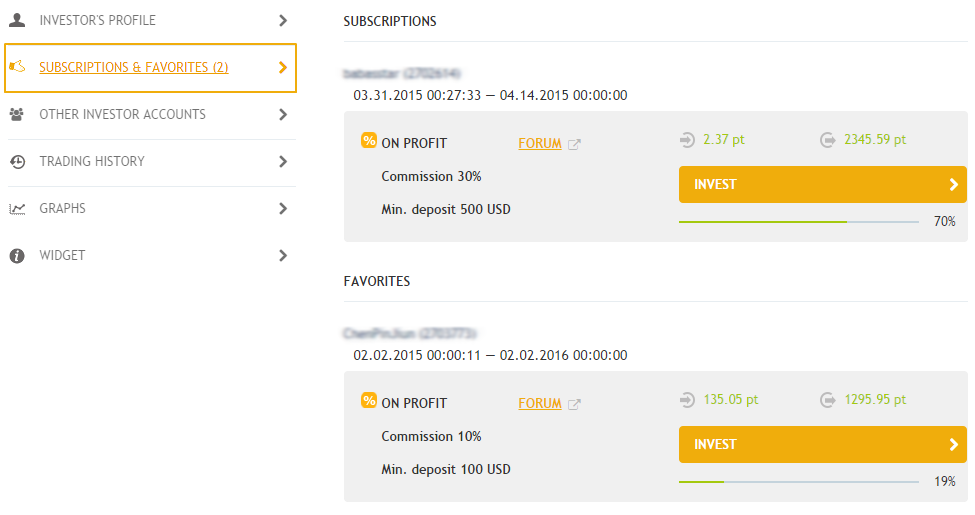
Task: Click the Other Investor Accounts group icon
Action: point(17,114)
